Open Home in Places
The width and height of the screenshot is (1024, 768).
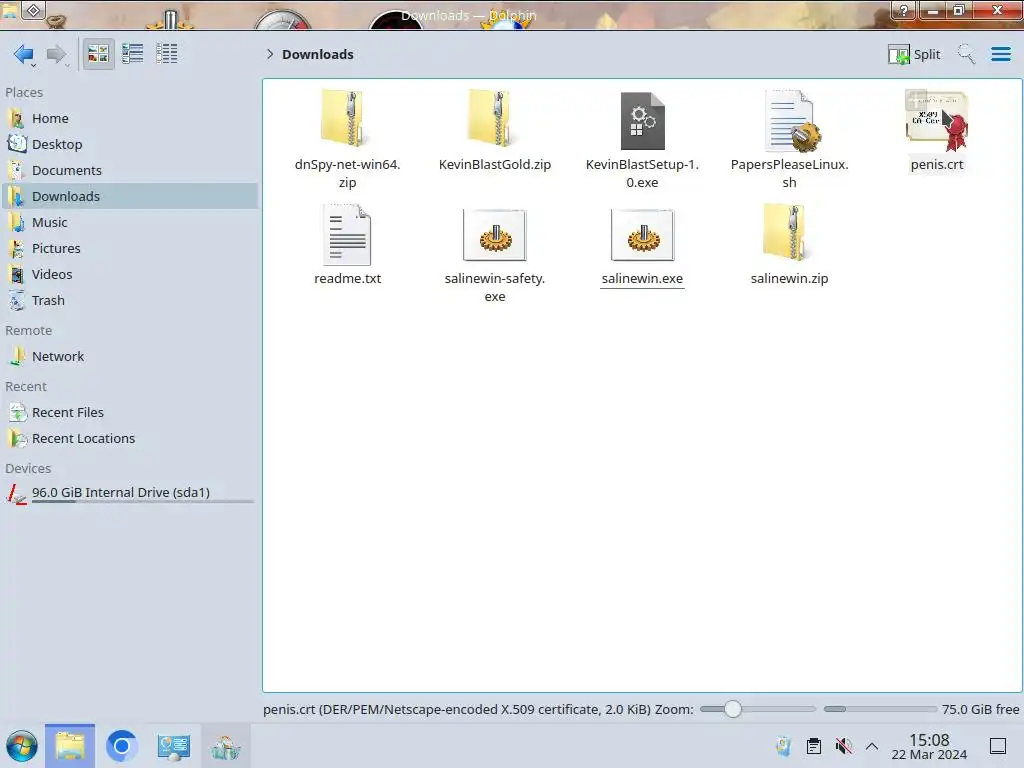coord(131,118)
